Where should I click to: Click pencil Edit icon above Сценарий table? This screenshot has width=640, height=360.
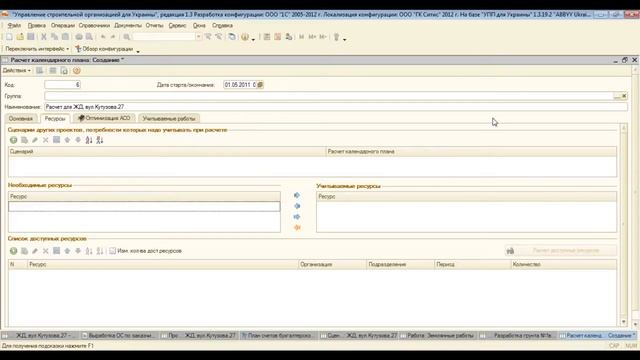(35, 140)
